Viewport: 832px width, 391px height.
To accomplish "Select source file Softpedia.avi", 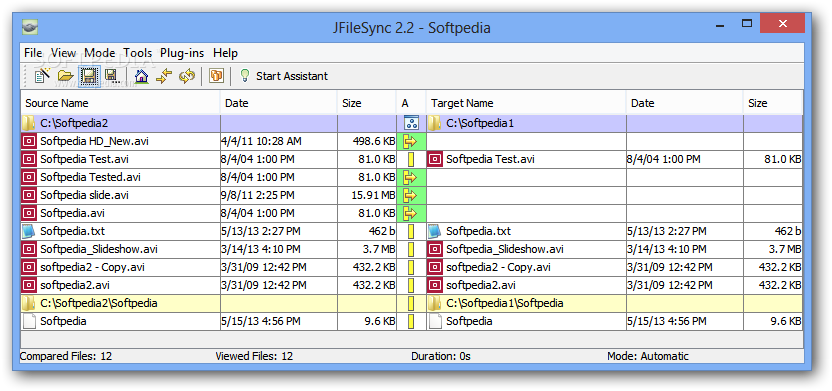I will [72, 213].
